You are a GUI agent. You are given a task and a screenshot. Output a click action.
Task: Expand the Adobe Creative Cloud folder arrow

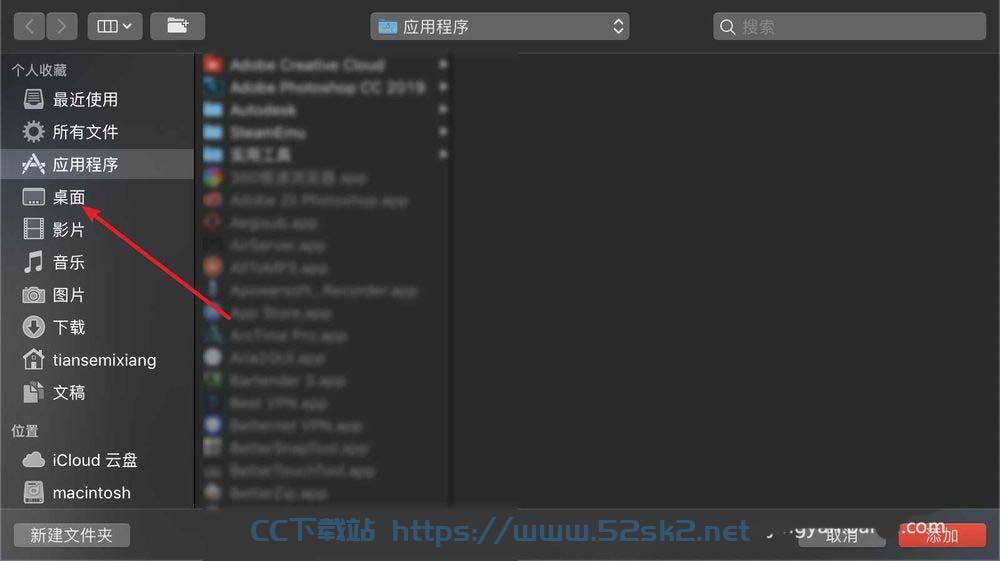(443, 64)
